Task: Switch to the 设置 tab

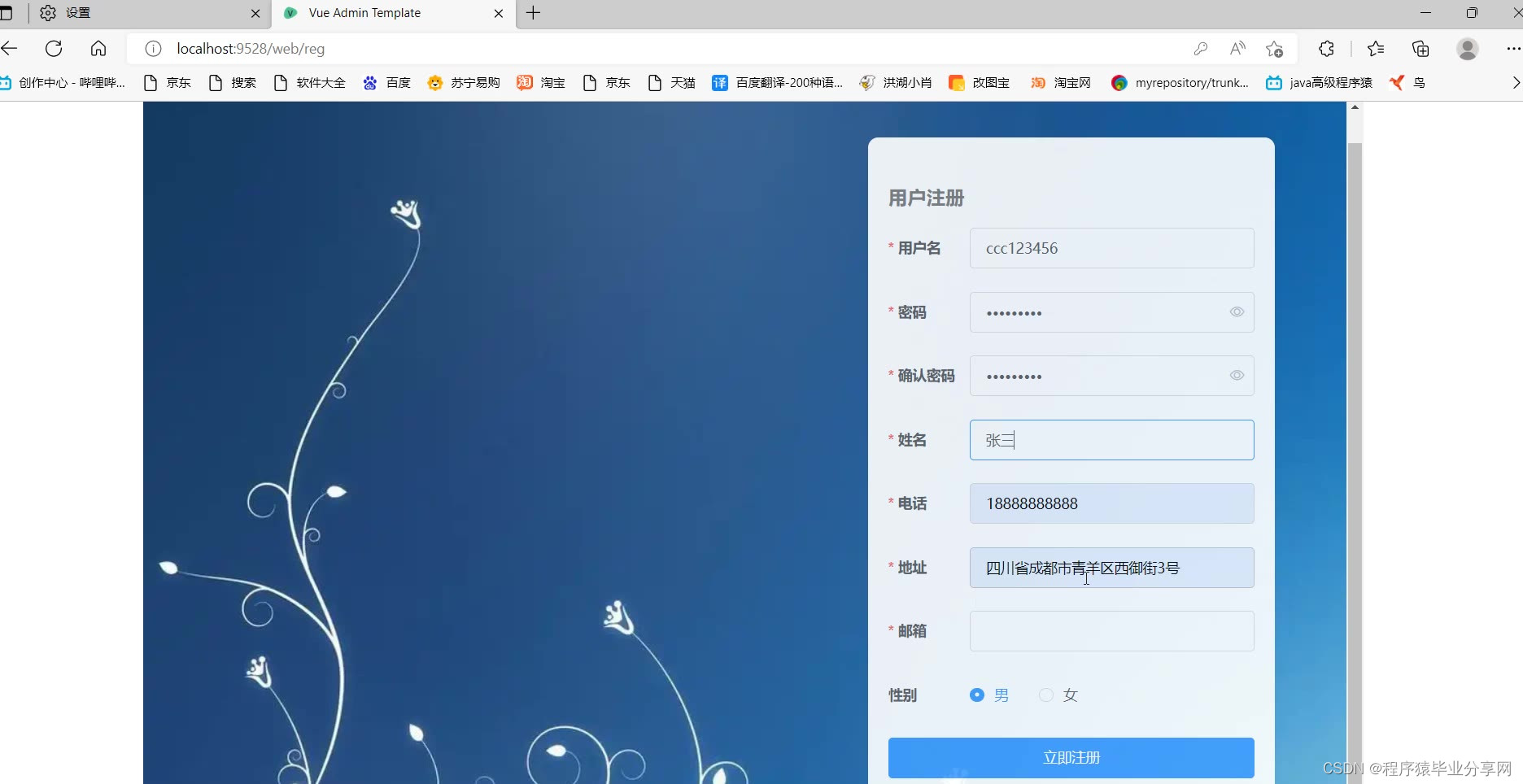Action: click(x=151, y=14)
